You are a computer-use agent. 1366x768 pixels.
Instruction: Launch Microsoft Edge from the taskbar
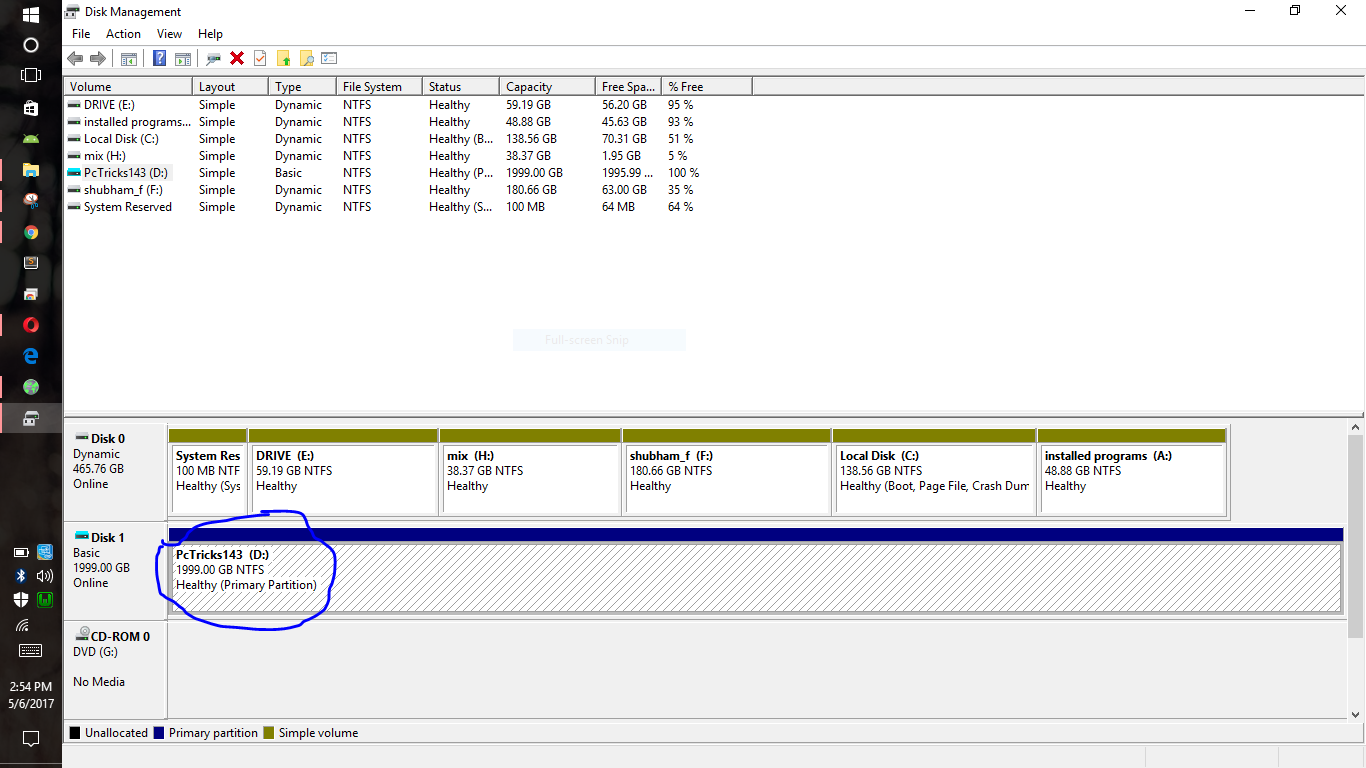coord(30,355)
